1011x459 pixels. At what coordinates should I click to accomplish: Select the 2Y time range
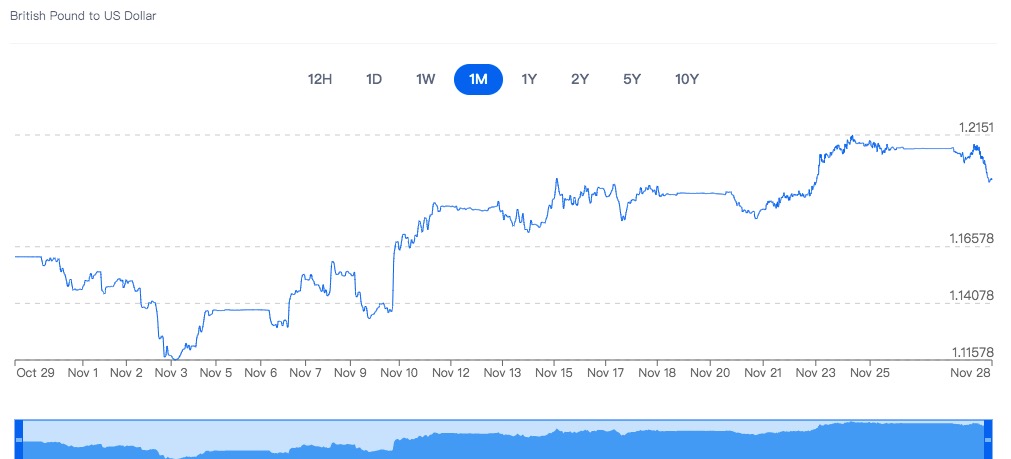[x=580, y=79]
